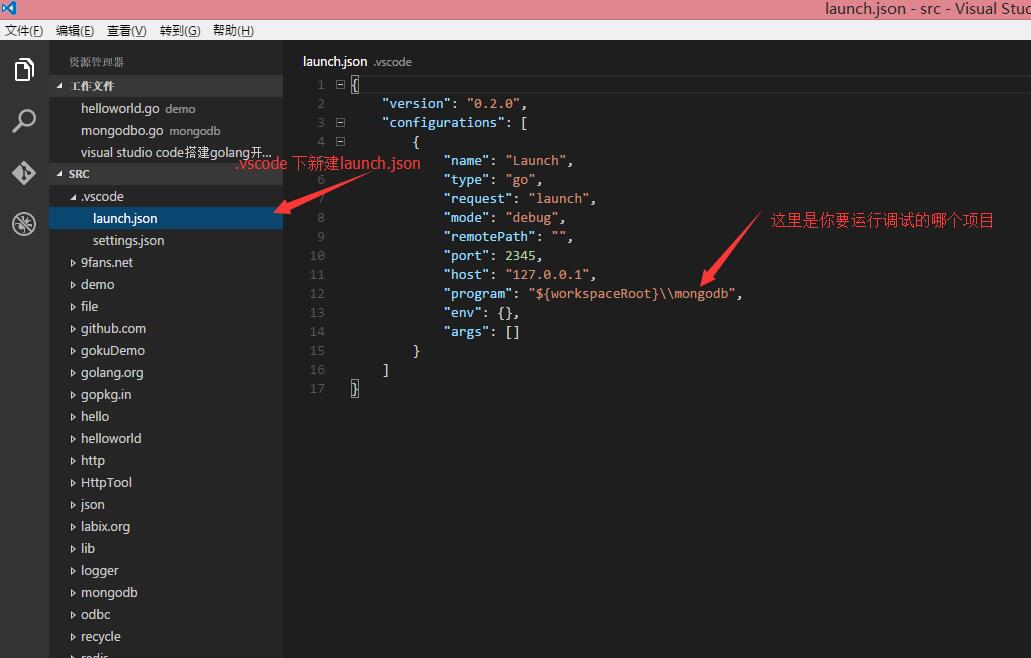Open helloworld.go working file
This screenshot has width=1031, height=658.
click(166, 108)
